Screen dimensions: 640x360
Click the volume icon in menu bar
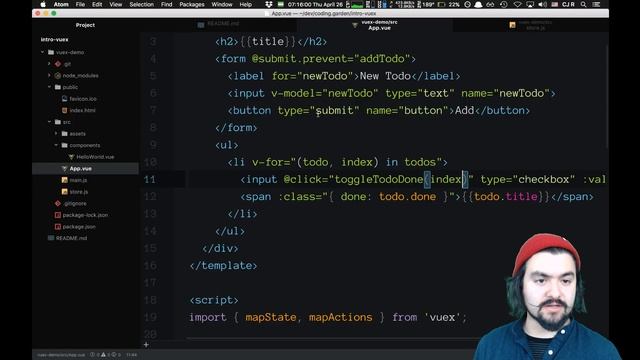pos(542,4)
